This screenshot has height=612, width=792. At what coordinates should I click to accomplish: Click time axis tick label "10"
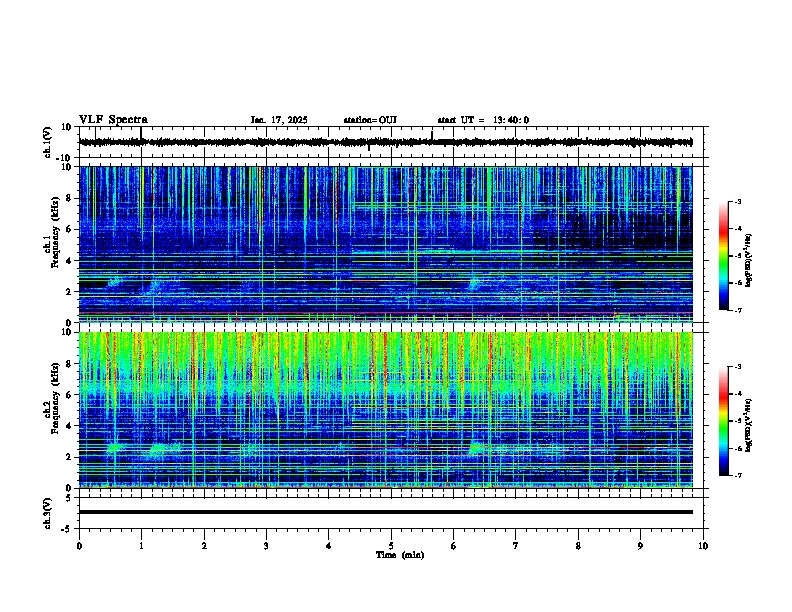(x=703, y=546)
